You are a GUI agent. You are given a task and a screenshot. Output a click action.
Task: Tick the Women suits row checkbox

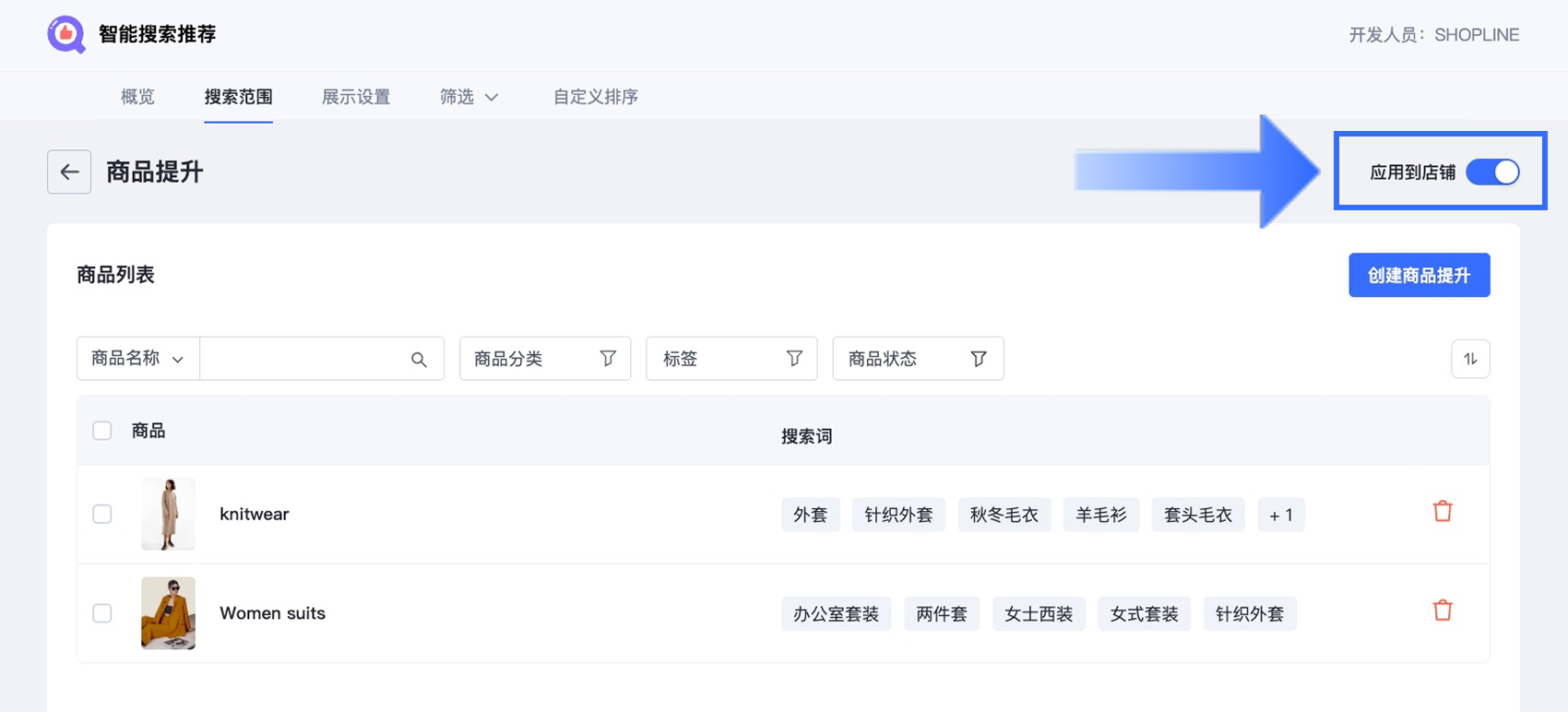[102, 613]
